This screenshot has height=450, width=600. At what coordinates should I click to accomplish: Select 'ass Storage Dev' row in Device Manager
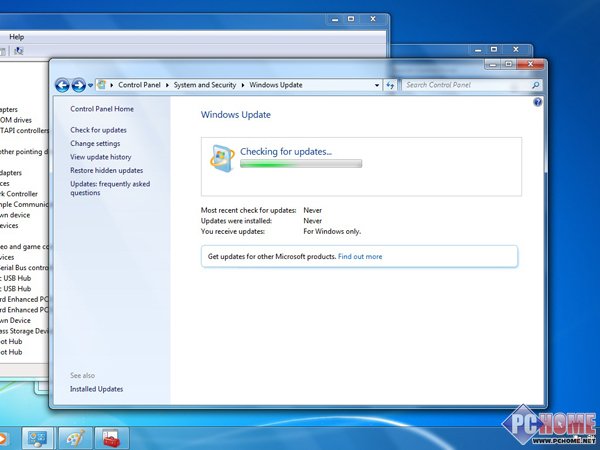24,331
